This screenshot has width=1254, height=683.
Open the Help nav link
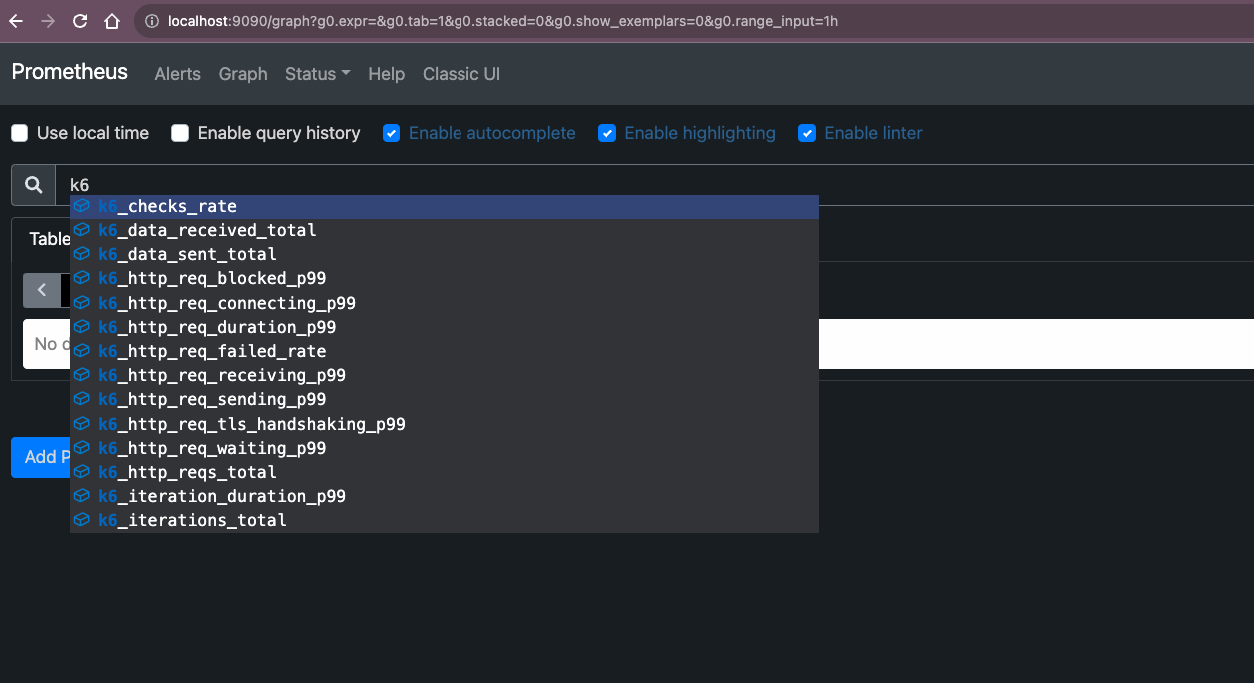(386, 74)
